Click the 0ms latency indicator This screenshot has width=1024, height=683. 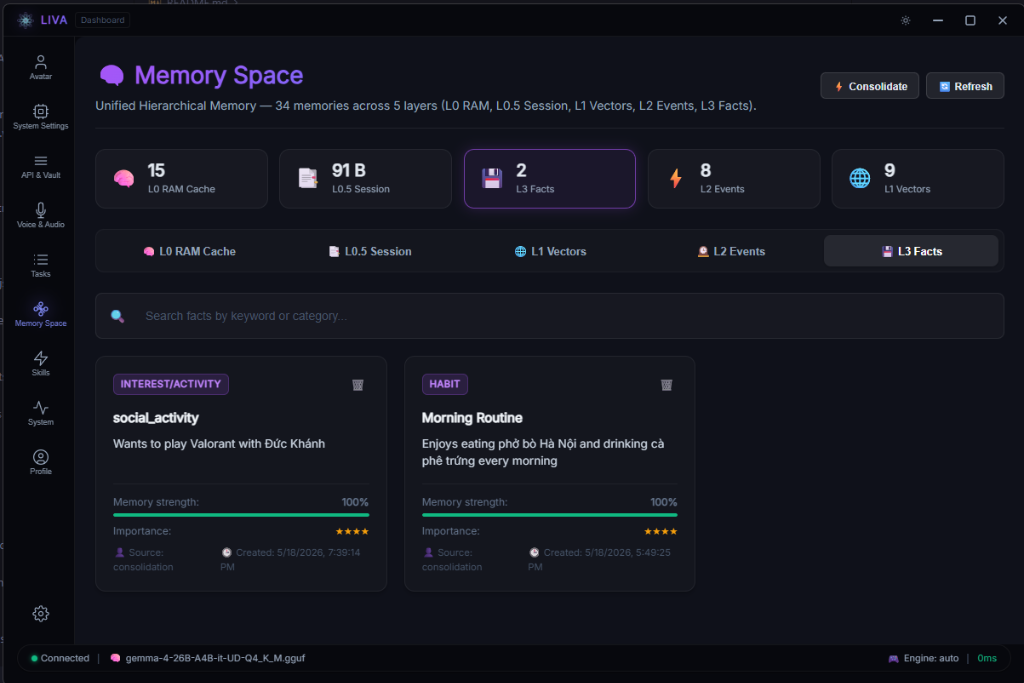(x=987, y=658)
